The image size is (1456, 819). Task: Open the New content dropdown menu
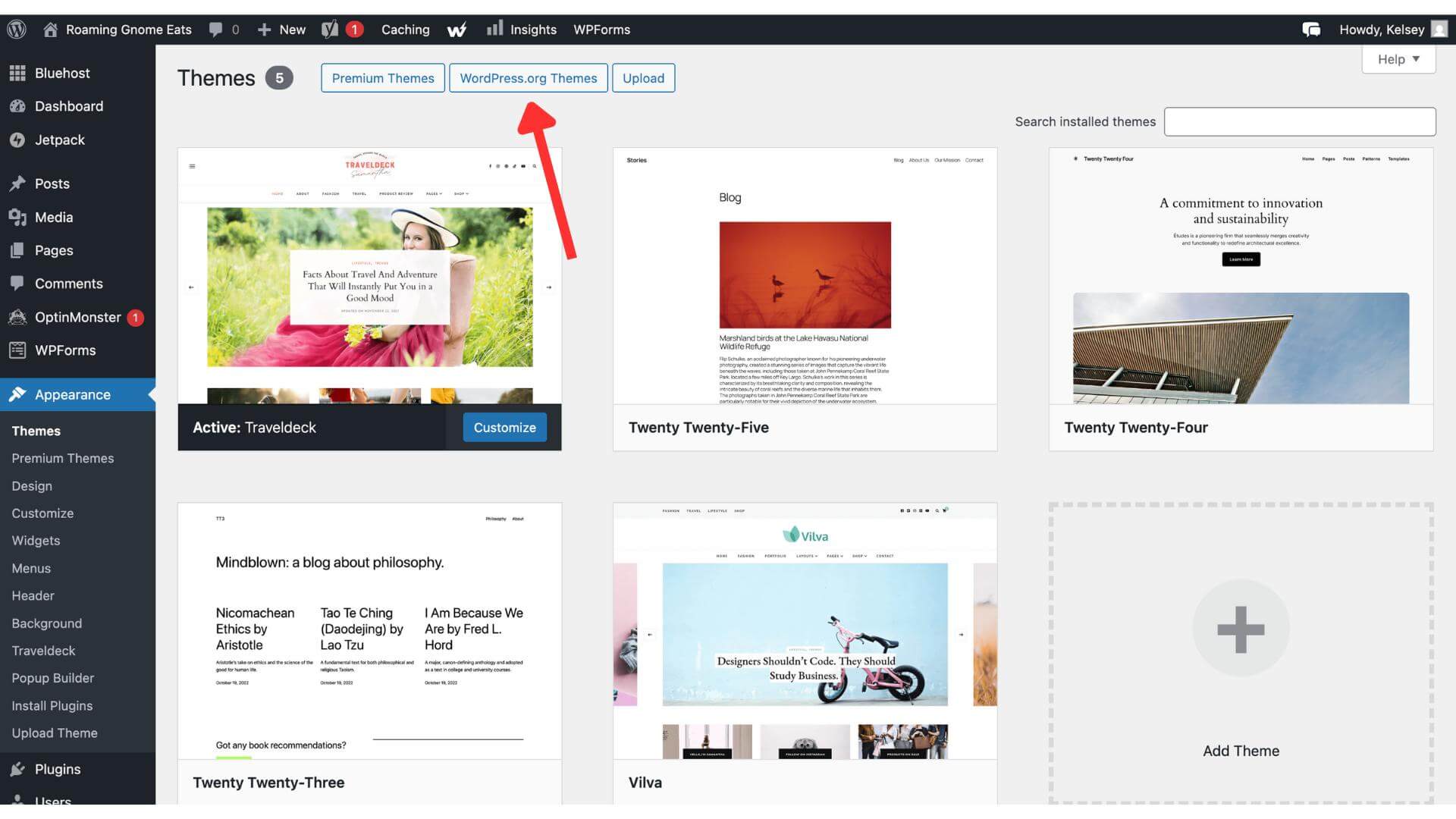click(x=281, y=29)
